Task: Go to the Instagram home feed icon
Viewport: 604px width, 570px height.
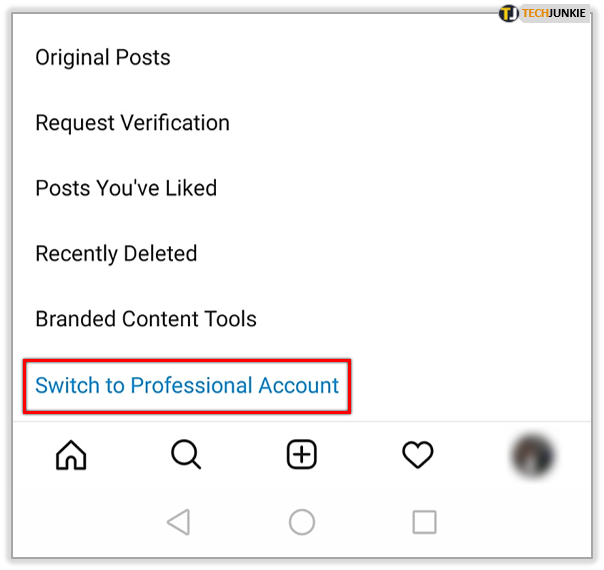Action: coord(71,455)
